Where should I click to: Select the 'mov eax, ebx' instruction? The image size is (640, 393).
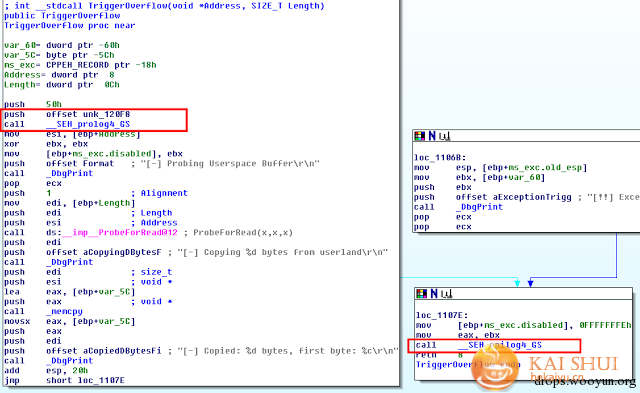tap(458, 335)
